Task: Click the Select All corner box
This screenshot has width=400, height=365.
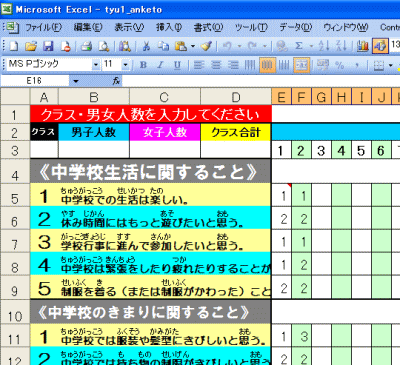Action: coord(15,97)
